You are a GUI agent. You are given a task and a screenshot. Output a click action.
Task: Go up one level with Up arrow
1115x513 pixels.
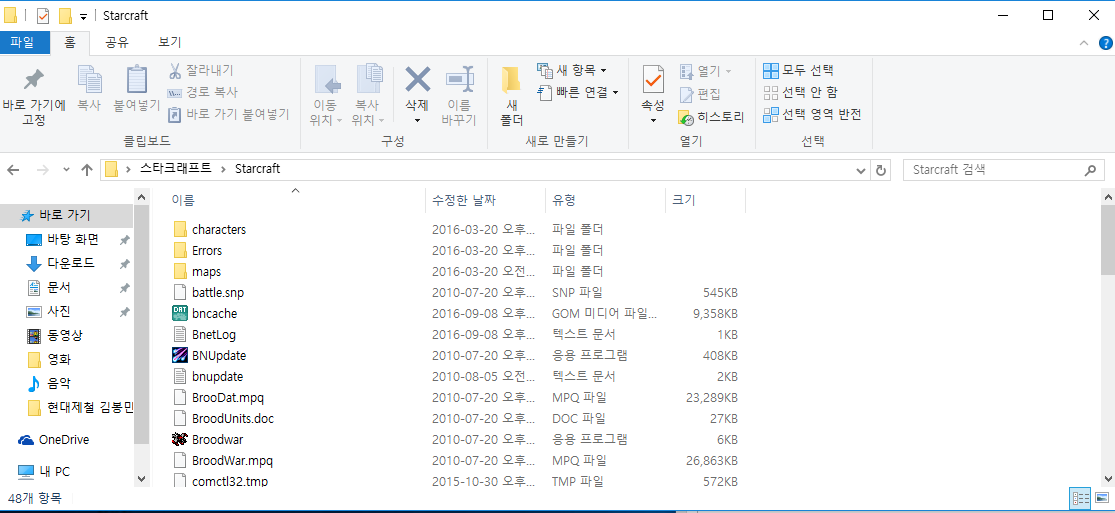pyautogui.click(x=87, y=170)
